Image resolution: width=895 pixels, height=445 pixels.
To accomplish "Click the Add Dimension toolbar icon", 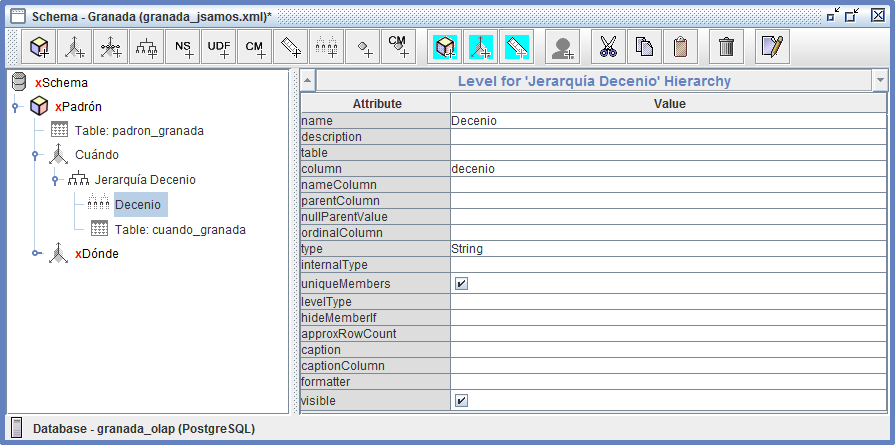I will tap(75, 47).
